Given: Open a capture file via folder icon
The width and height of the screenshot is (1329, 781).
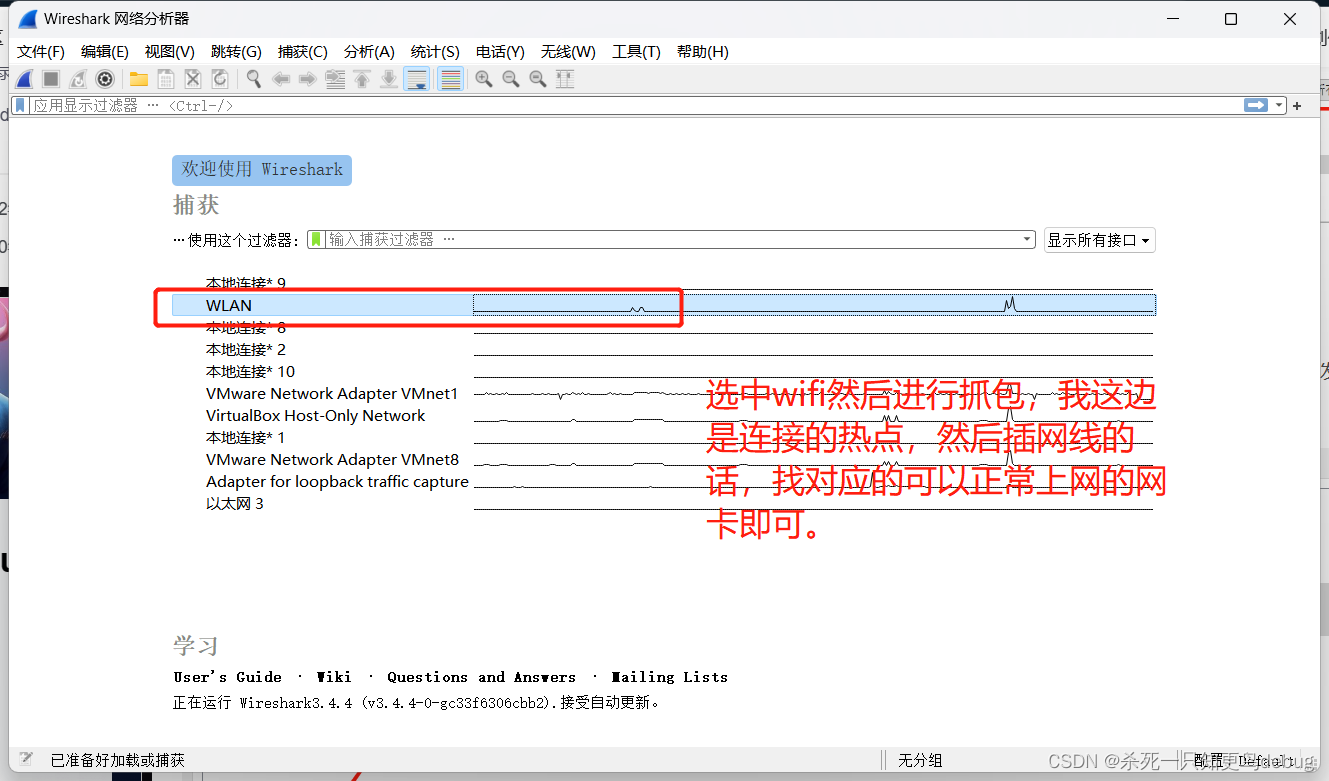Looking at the screenshot, I should pyautogui.click(x=139, y=79).
